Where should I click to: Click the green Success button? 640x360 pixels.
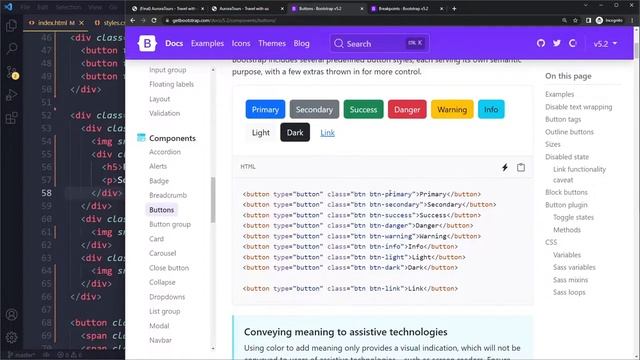pos(363,109)
